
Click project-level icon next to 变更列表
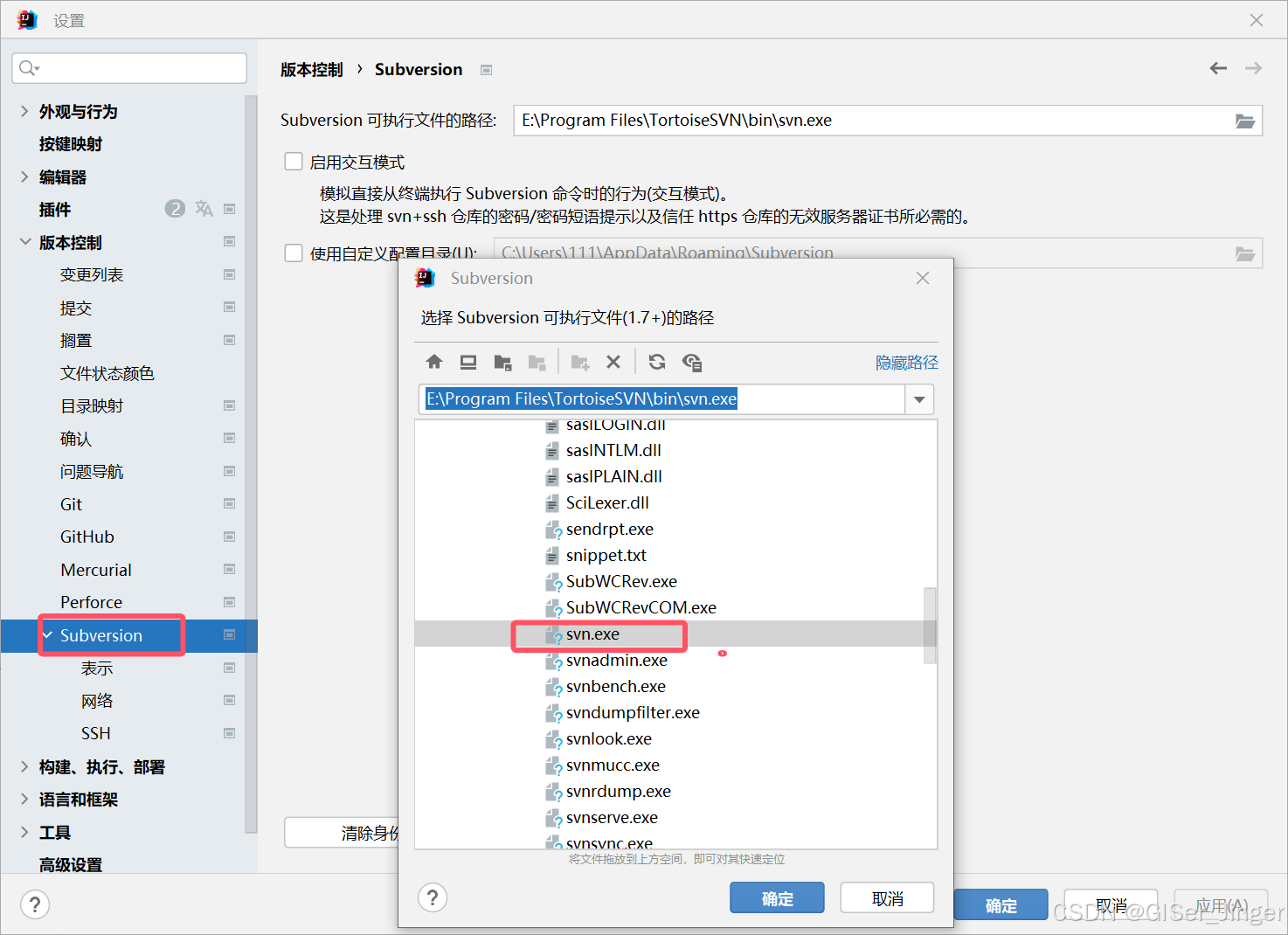229,274
